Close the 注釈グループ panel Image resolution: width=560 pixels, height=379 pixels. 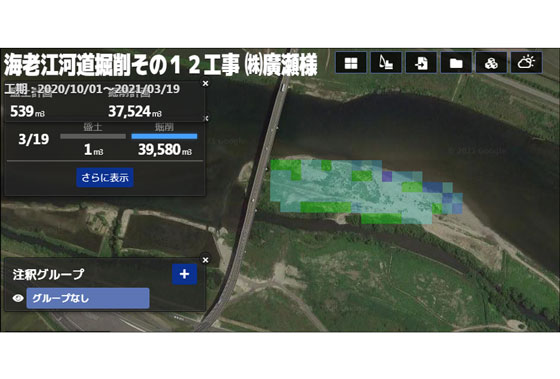(x=205, y=260)
